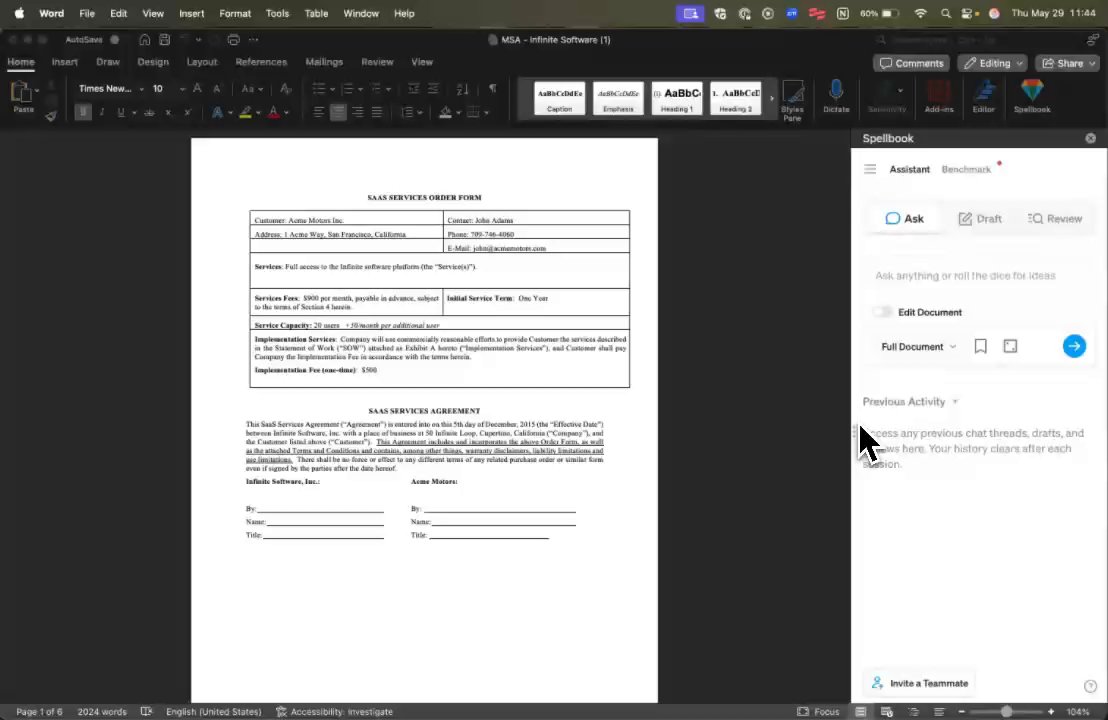This screenshot has height=720, width=1108.
Task: Clear all formatting icon
Action: [x=285, y=89]
